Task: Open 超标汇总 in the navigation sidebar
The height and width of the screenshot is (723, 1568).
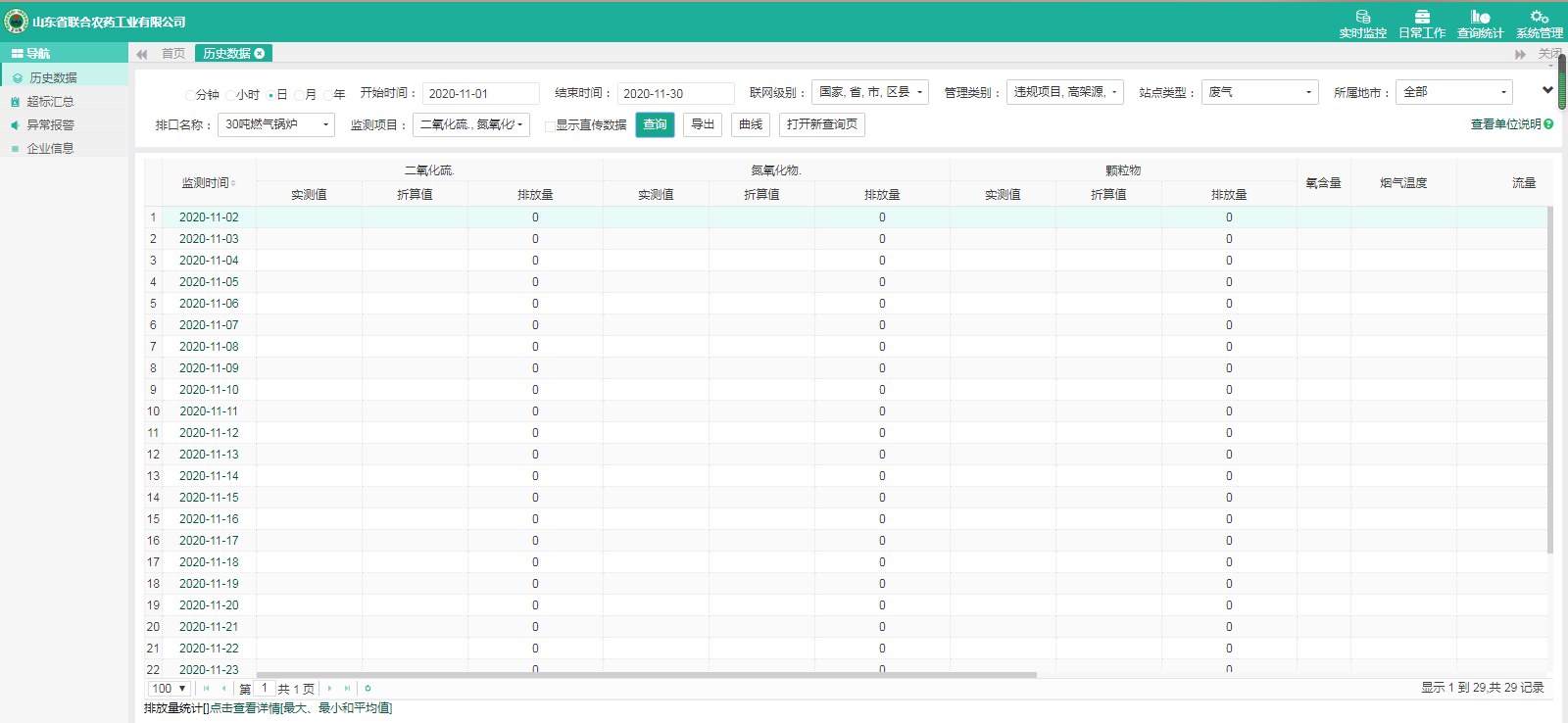Action: 50,102
